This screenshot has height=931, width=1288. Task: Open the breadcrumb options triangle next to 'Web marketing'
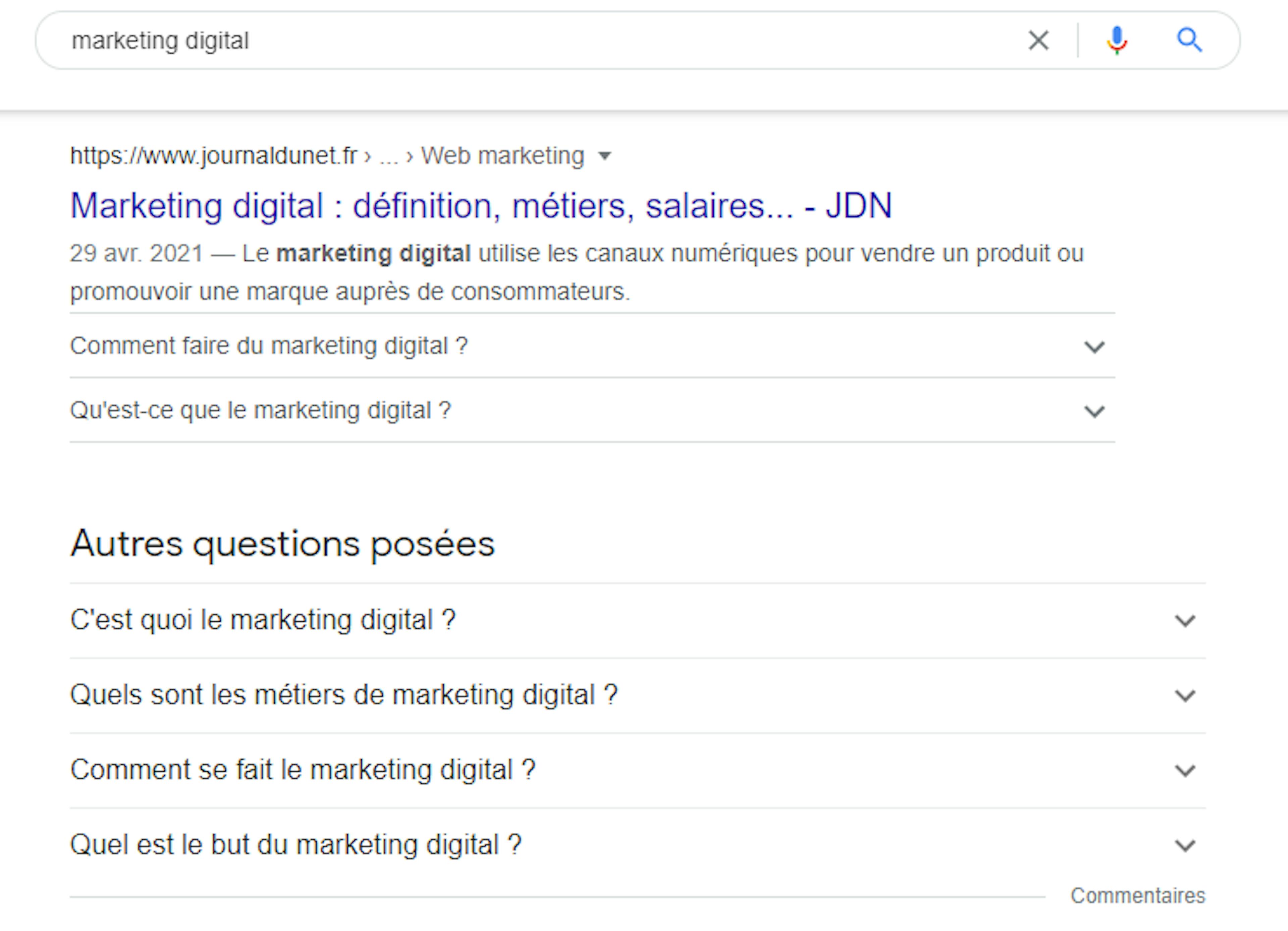(x=605, y=155)
